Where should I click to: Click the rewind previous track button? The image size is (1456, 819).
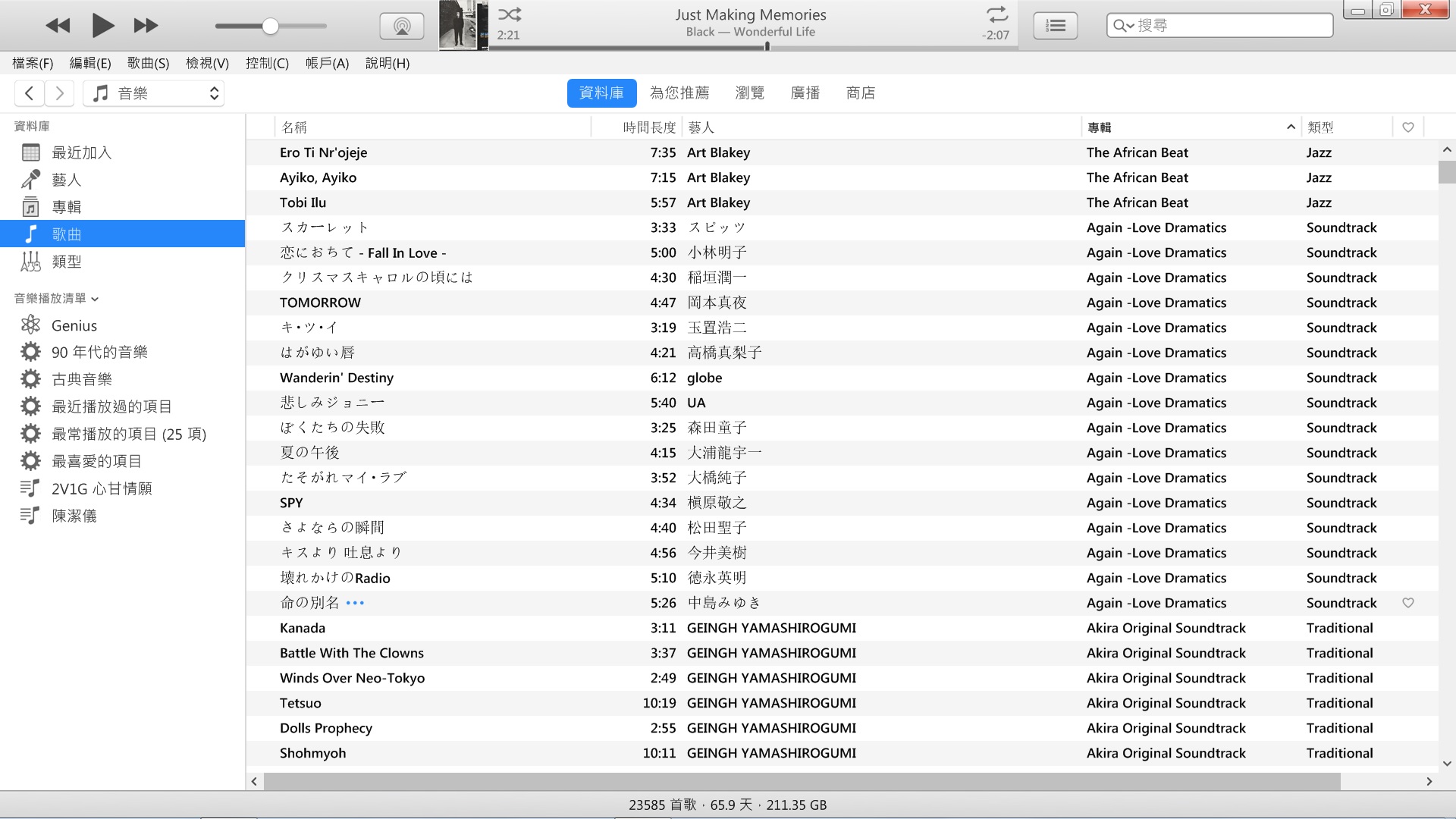[58, 26]
